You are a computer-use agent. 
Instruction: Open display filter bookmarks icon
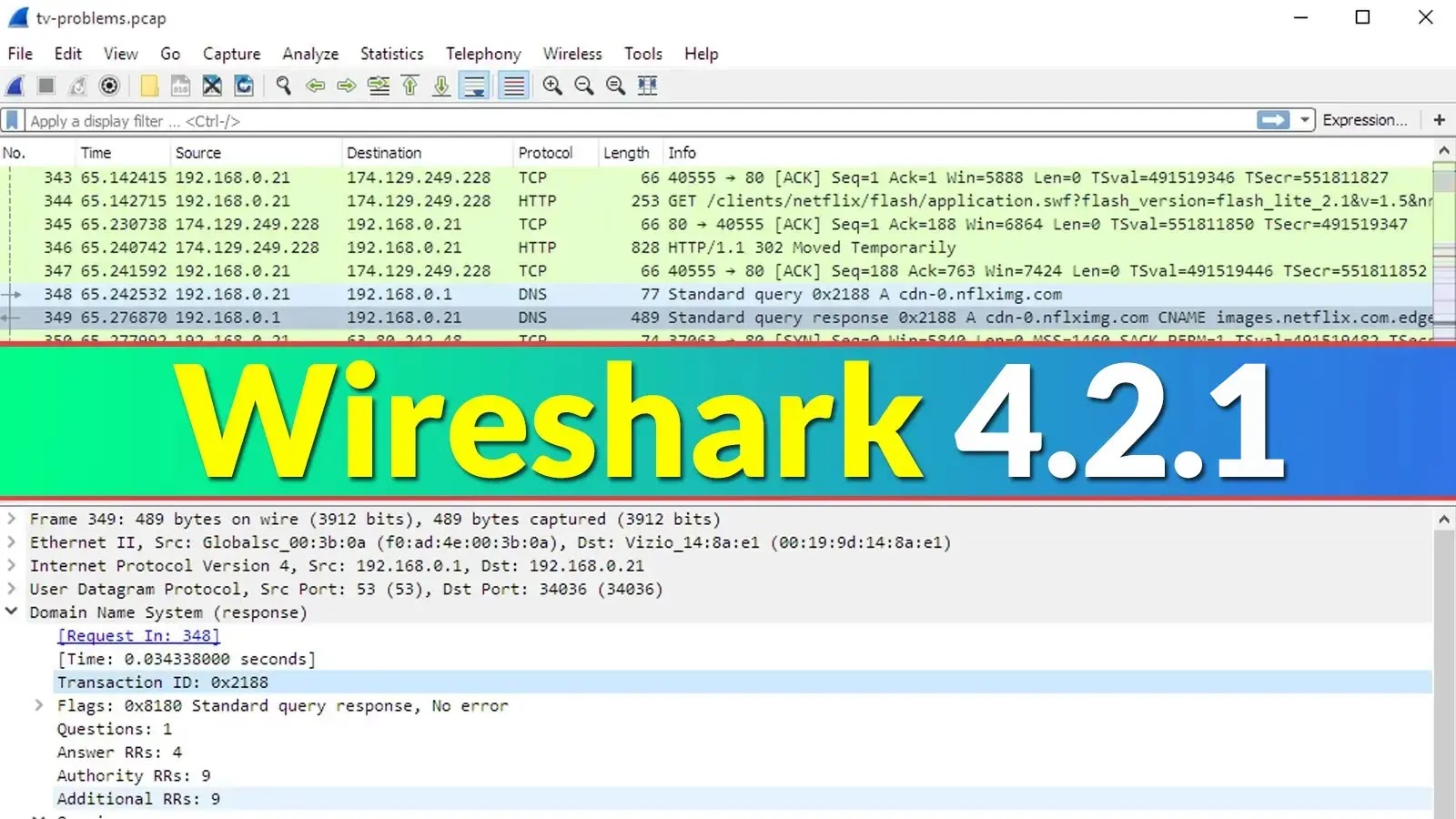tap(13, 120)
